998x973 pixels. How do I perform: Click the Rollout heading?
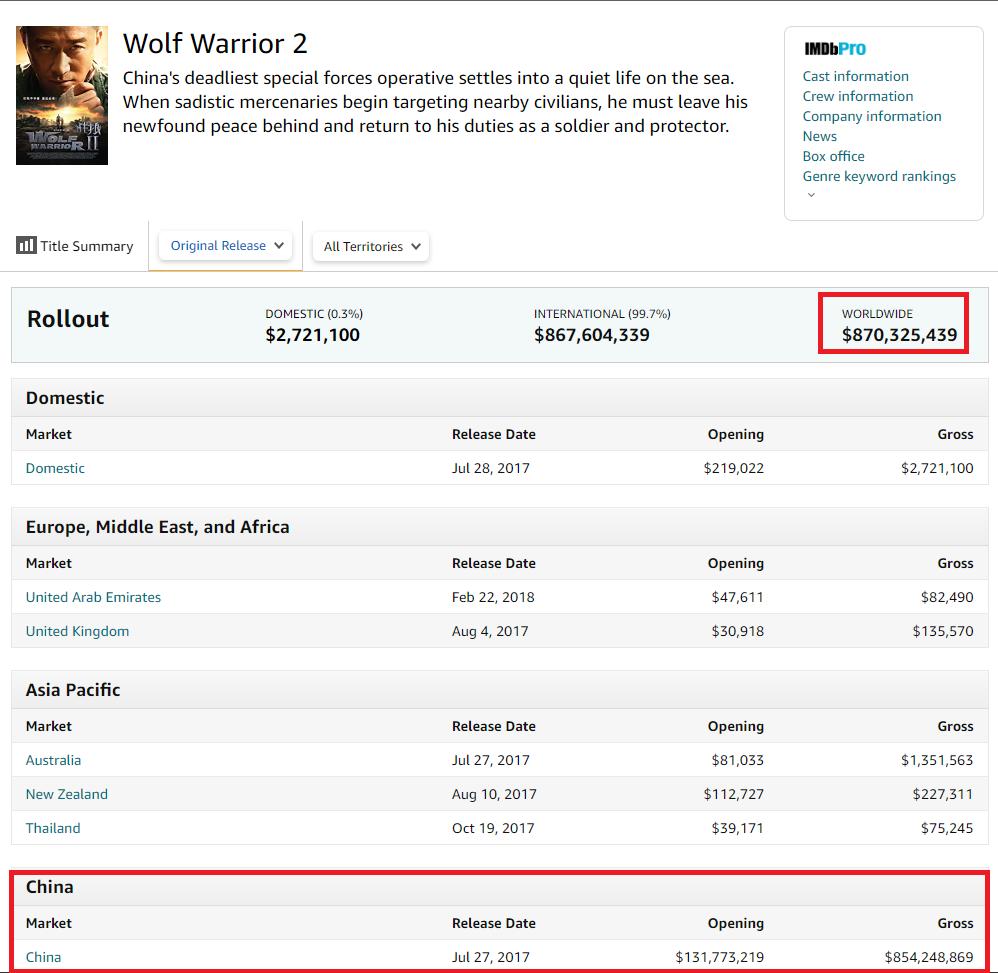tap(68, 319)
